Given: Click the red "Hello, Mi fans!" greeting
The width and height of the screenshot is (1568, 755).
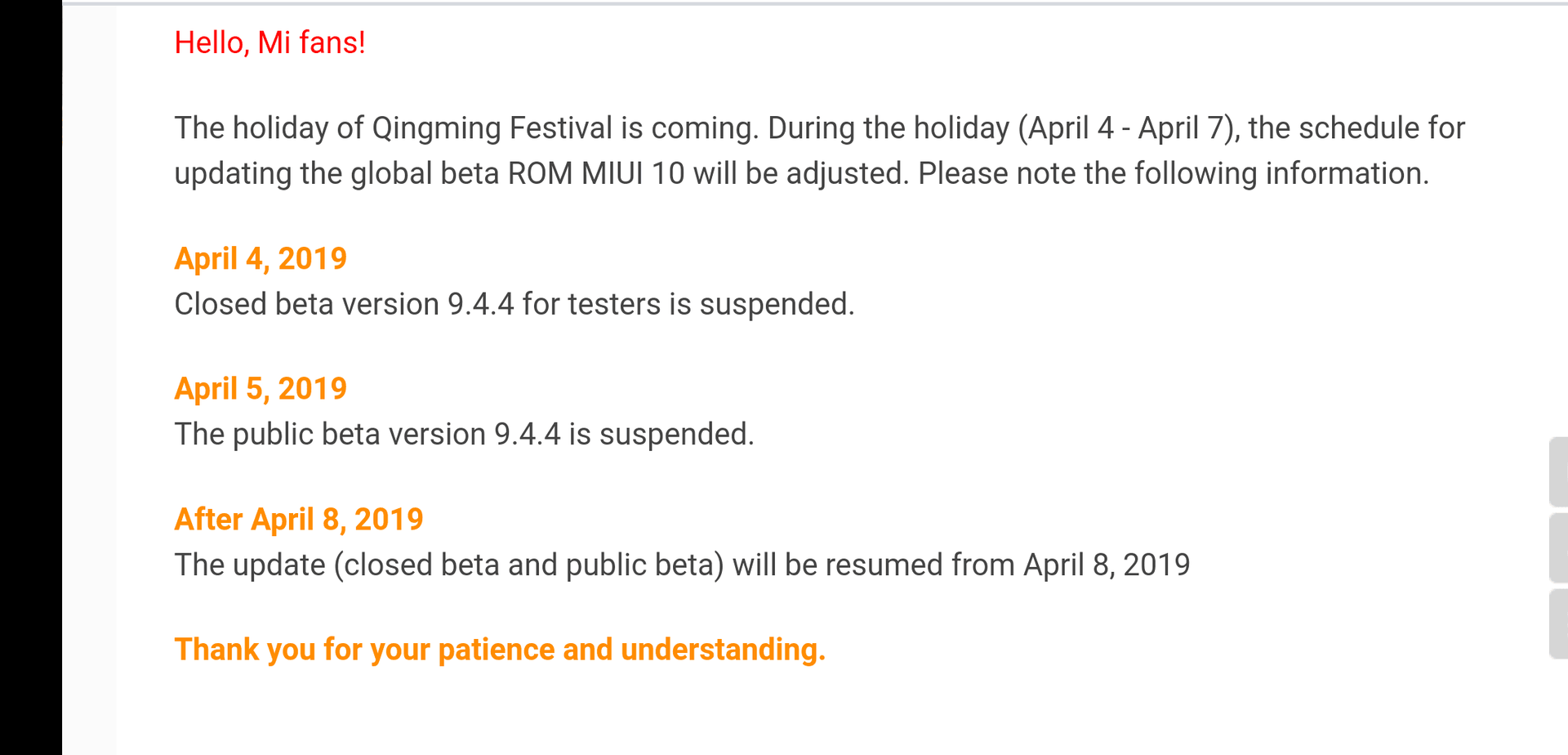Looking at the screenshot, I should click(269, 42).
